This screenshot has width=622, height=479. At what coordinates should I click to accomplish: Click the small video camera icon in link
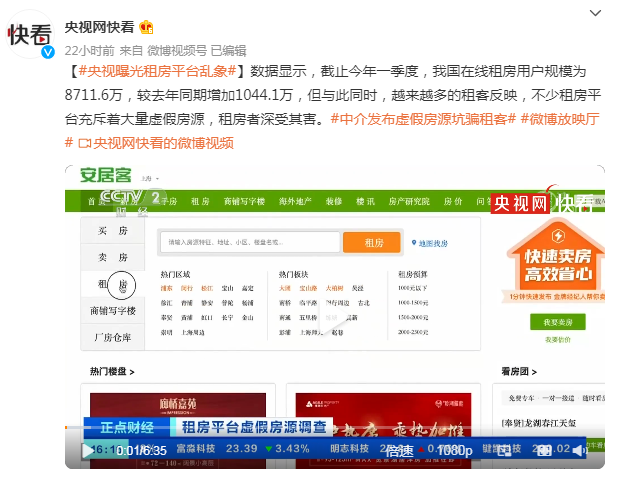(x=84, y=143)
